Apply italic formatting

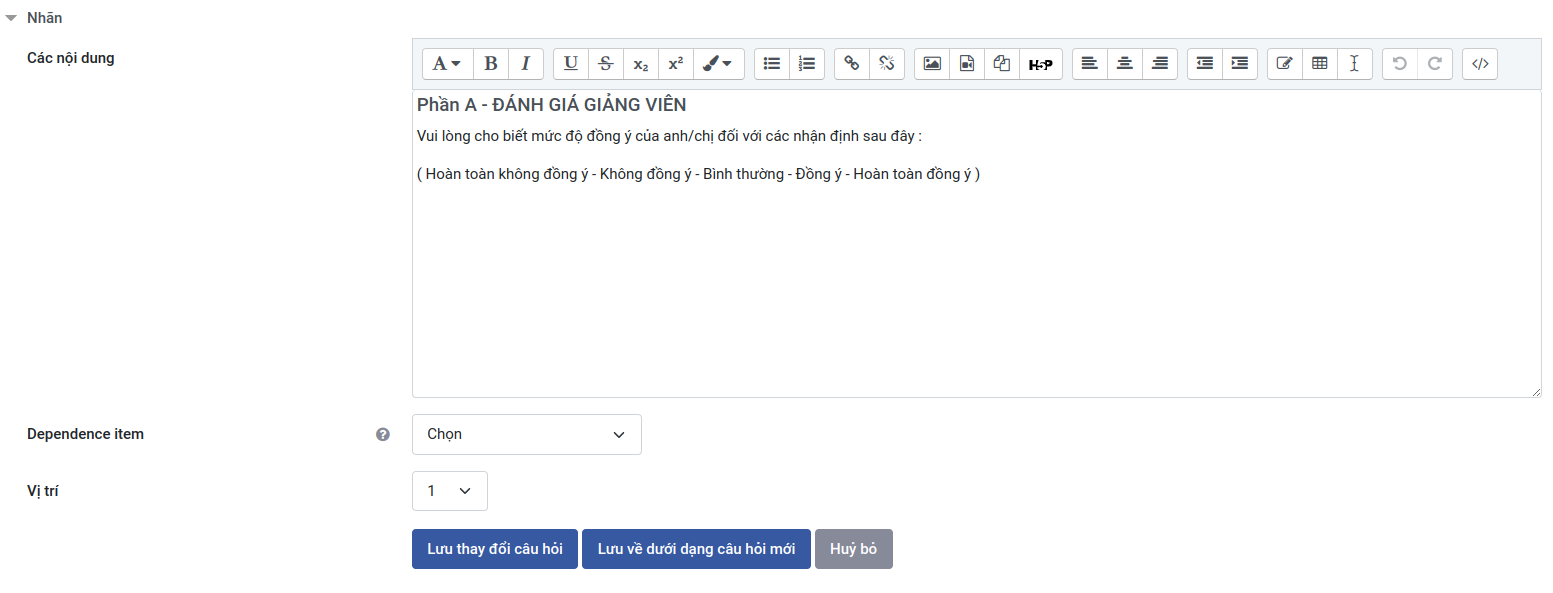click(x=525, y=64)
